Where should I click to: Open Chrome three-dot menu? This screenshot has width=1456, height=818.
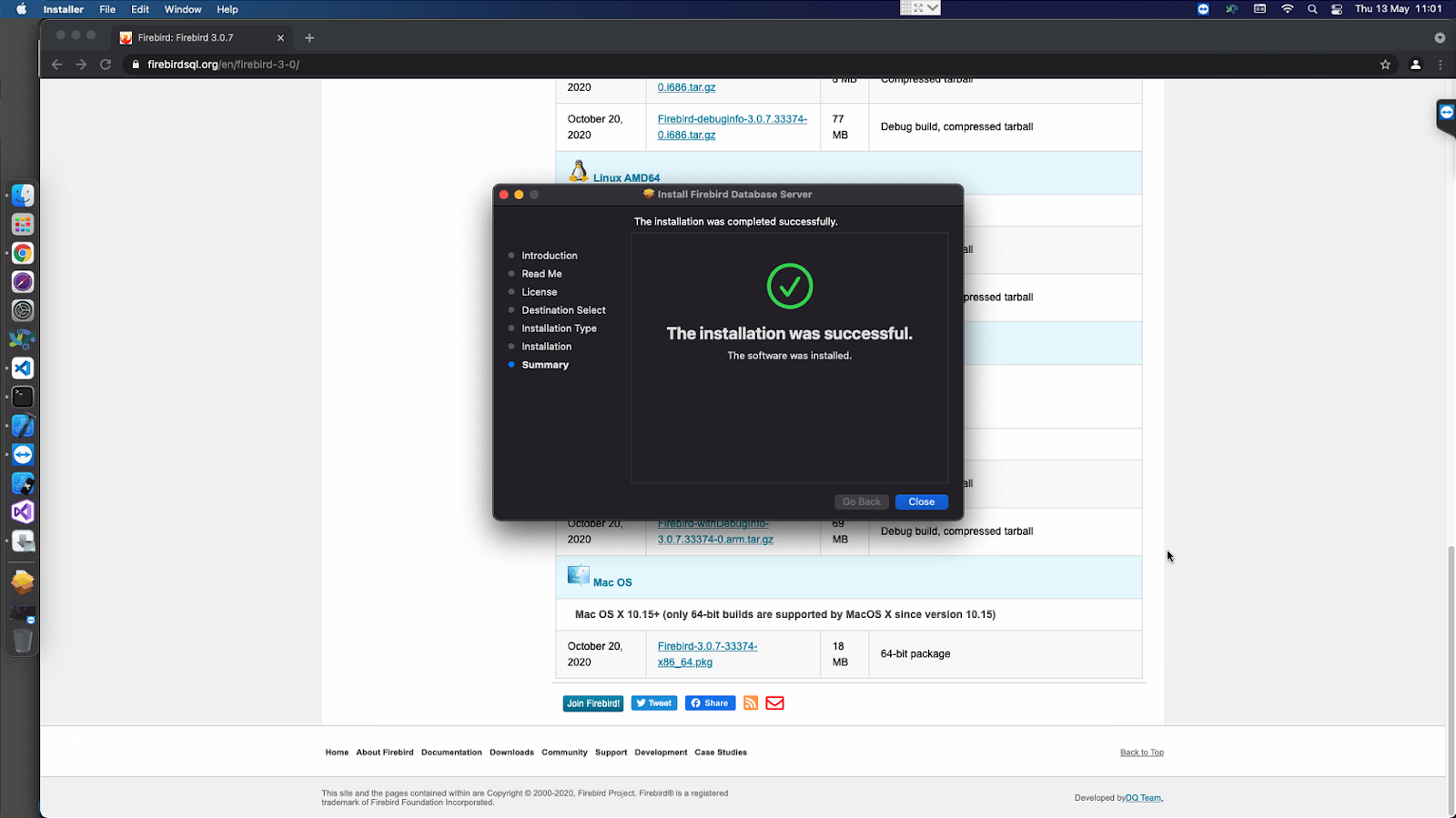click(x=1440, y=65)
